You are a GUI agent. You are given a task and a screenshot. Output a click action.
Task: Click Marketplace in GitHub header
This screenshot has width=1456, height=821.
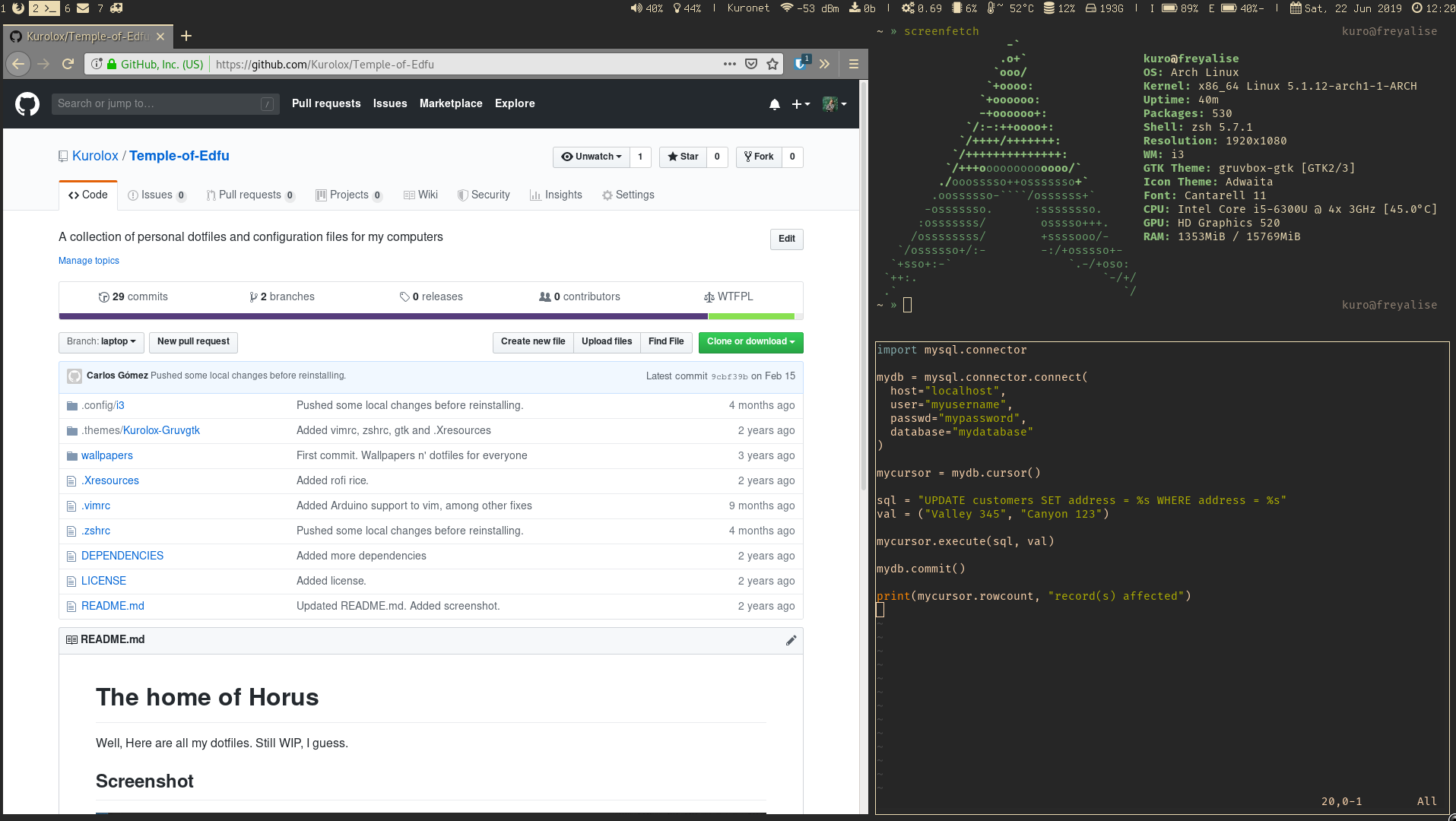coord(451,104)
